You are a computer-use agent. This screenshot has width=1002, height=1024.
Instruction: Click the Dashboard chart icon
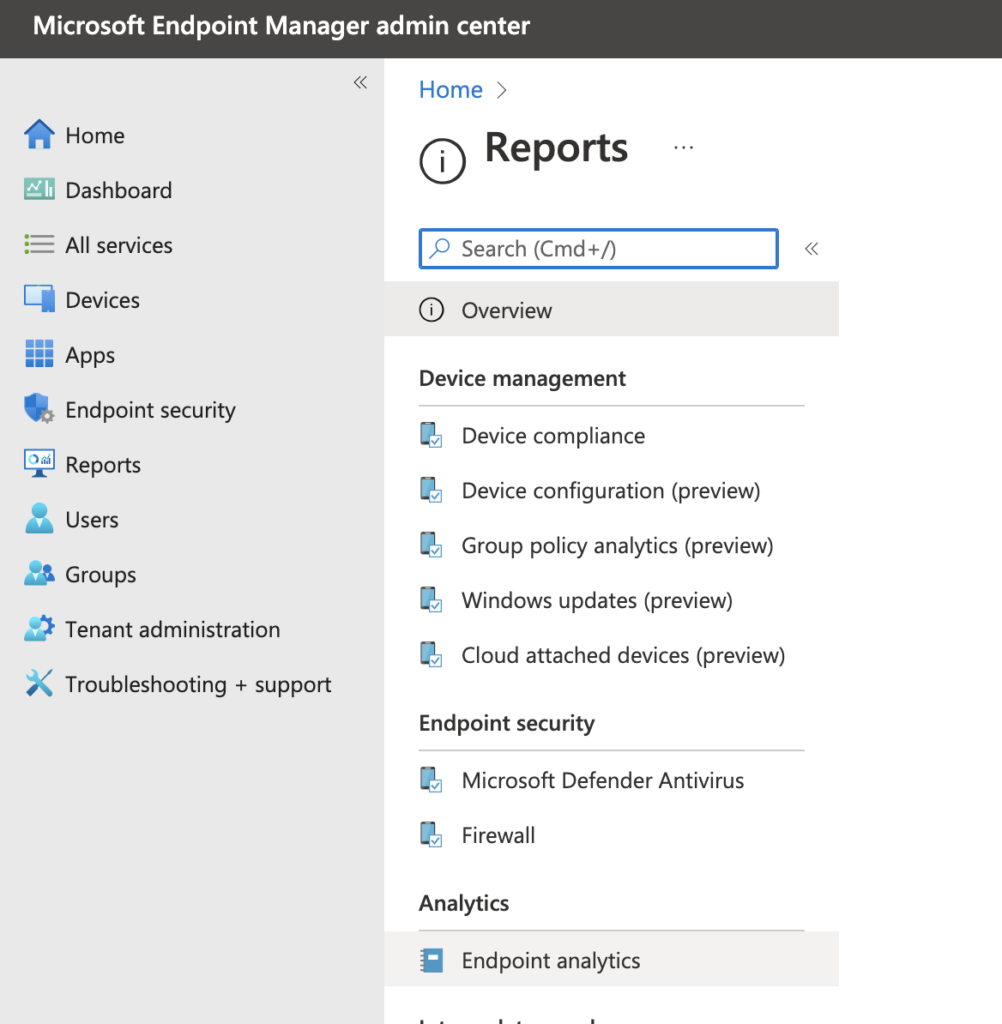(x=39, y=189)
